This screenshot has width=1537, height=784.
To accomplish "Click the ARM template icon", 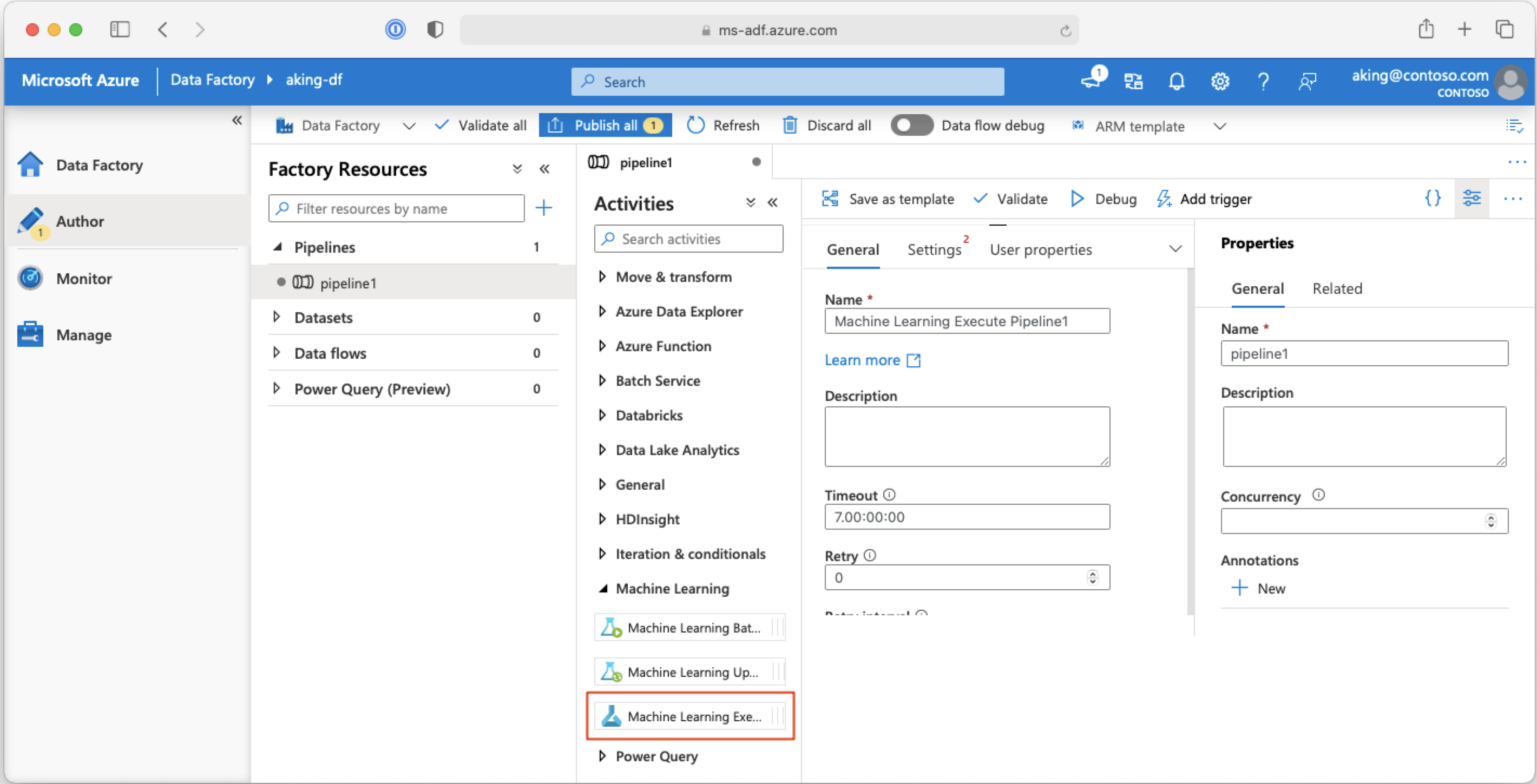I will click(1079, 126).
